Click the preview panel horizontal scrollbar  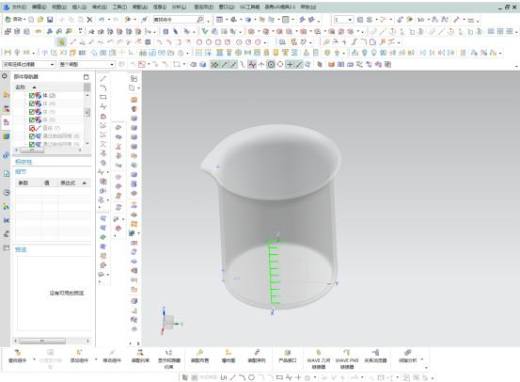pos(51,341)
